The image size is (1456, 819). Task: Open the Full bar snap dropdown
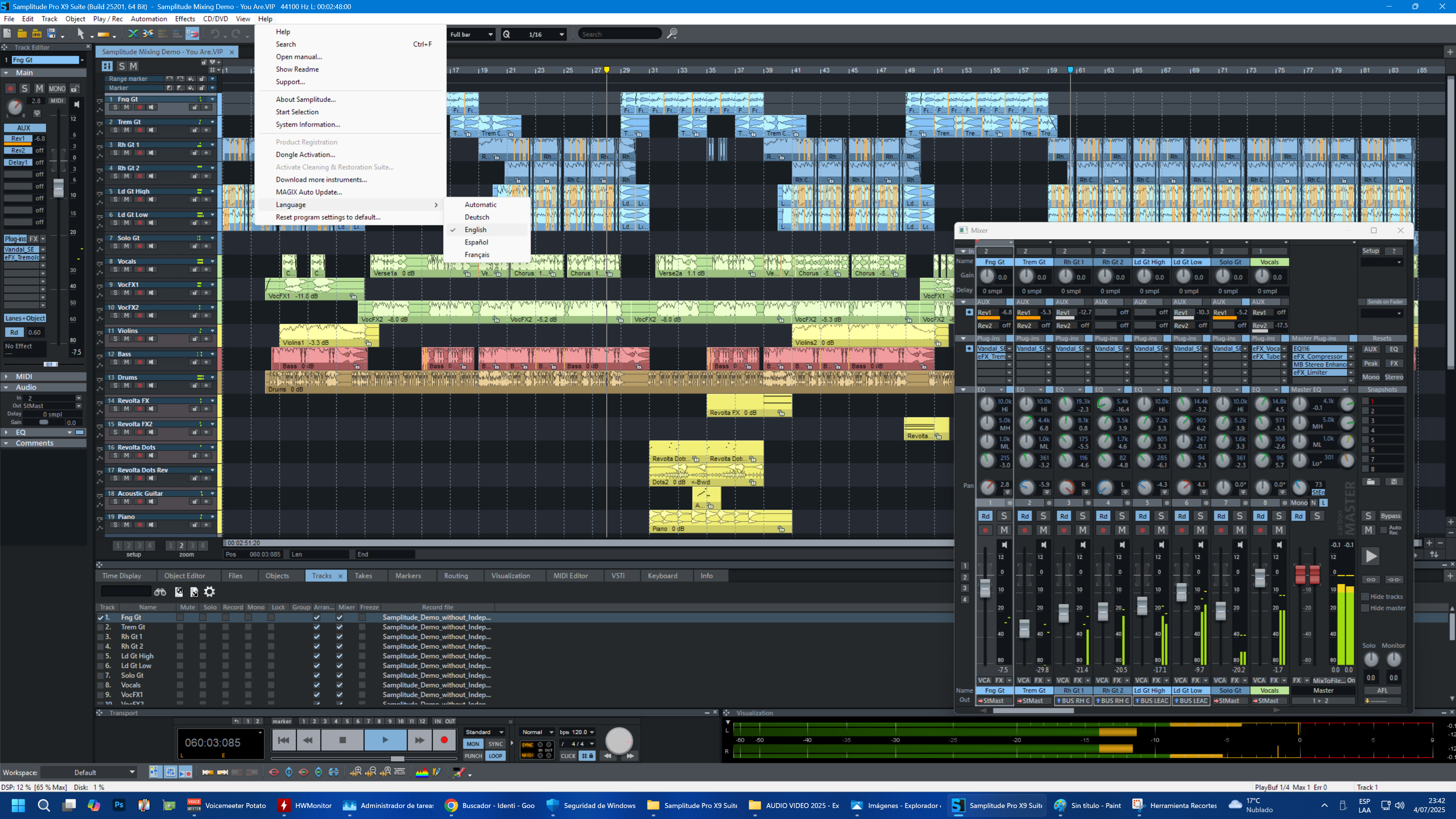click(x=471, y=35)
